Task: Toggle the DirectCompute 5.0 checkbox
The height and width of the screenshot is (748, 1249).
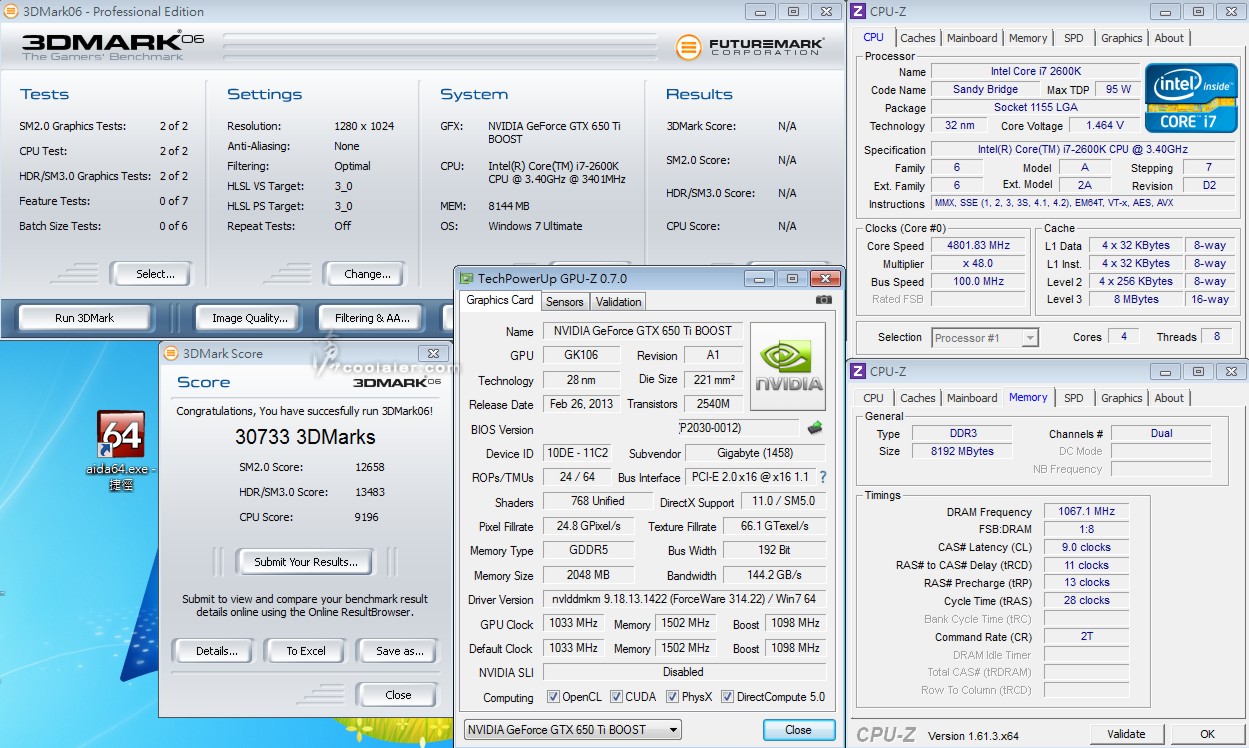Action: pyautogui.click(x=727, y=697)
